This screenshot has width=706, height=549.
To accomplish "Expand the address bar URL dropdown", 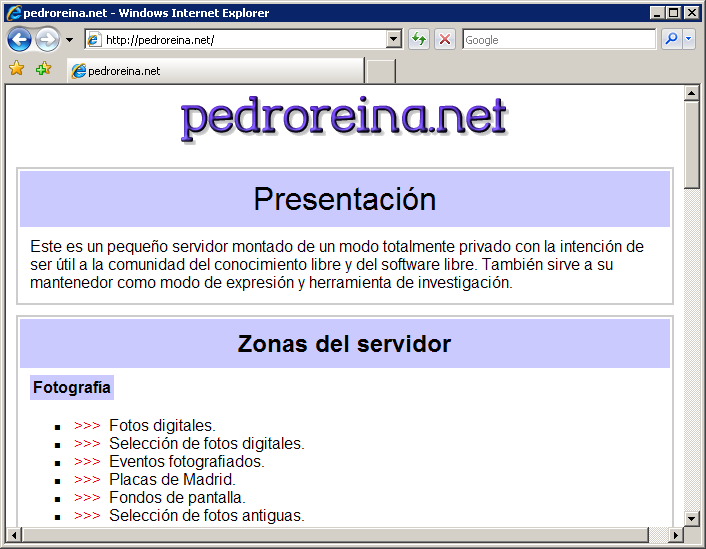I will coord(393,40).
